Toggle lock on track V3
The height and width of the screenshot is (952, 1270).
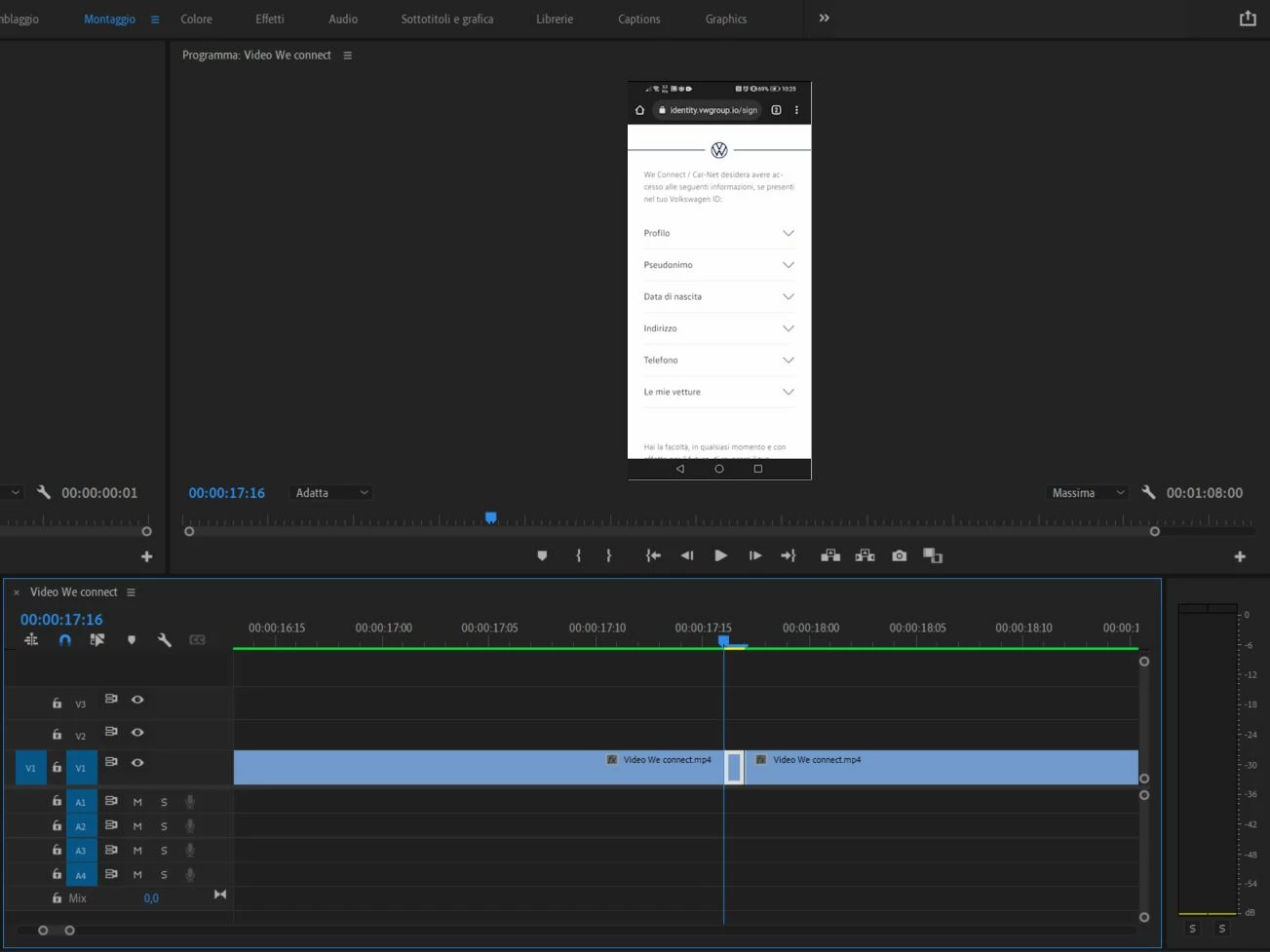click(x=57, y=703)
